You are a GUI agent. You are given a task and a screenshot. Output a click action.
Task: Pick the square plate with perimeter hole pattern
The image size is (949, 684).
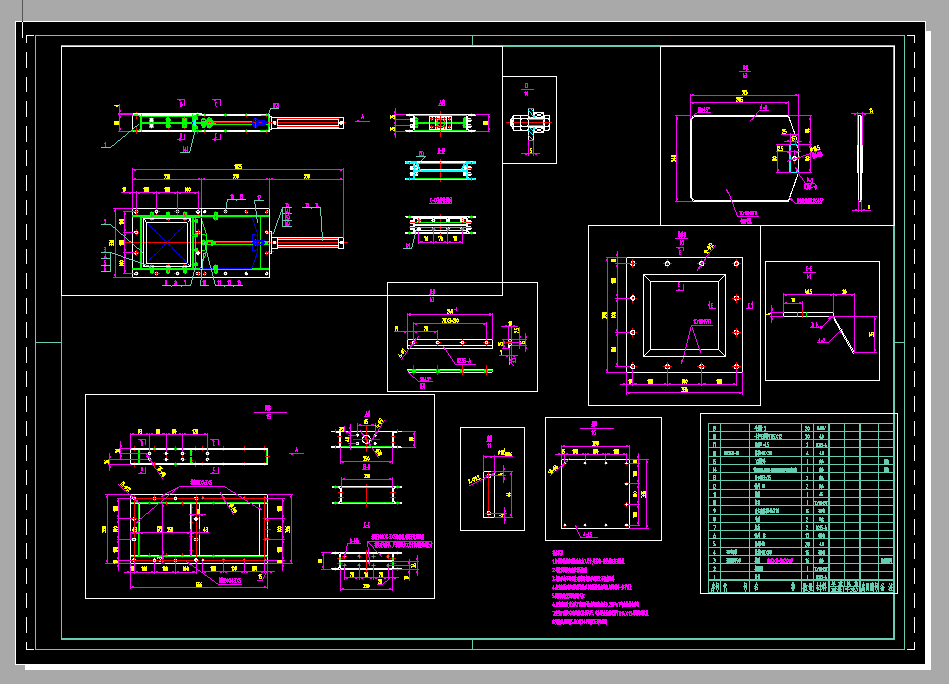[x=596, y=493]
